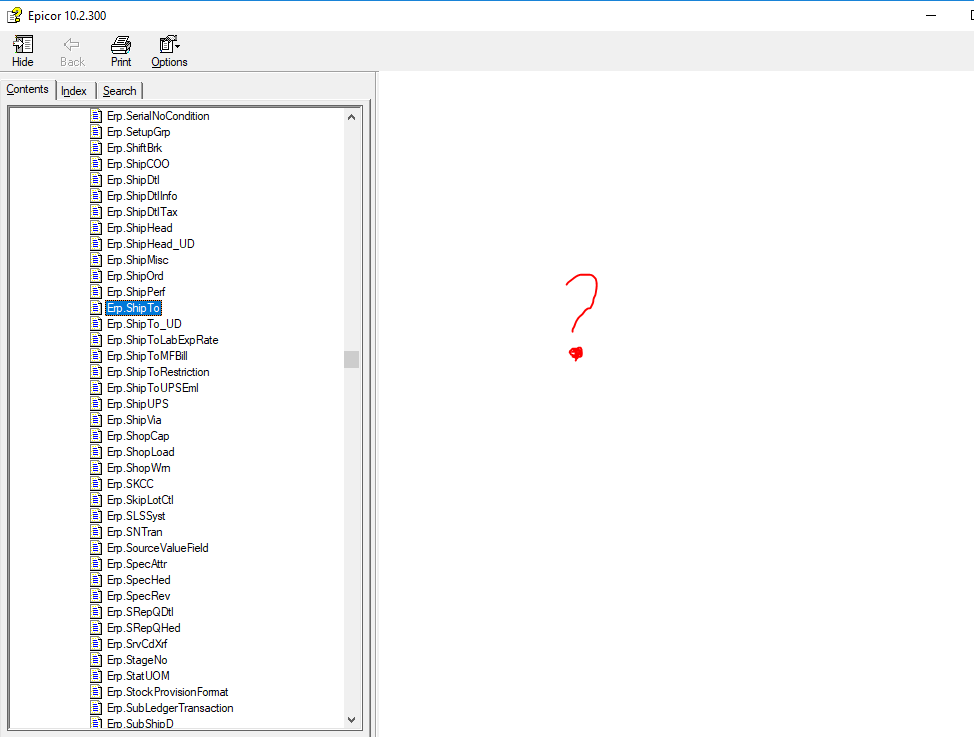This screenshot has width=974, height=737.
Task: Click the contents scrollbar up arrow
Action: coord(352,117)
